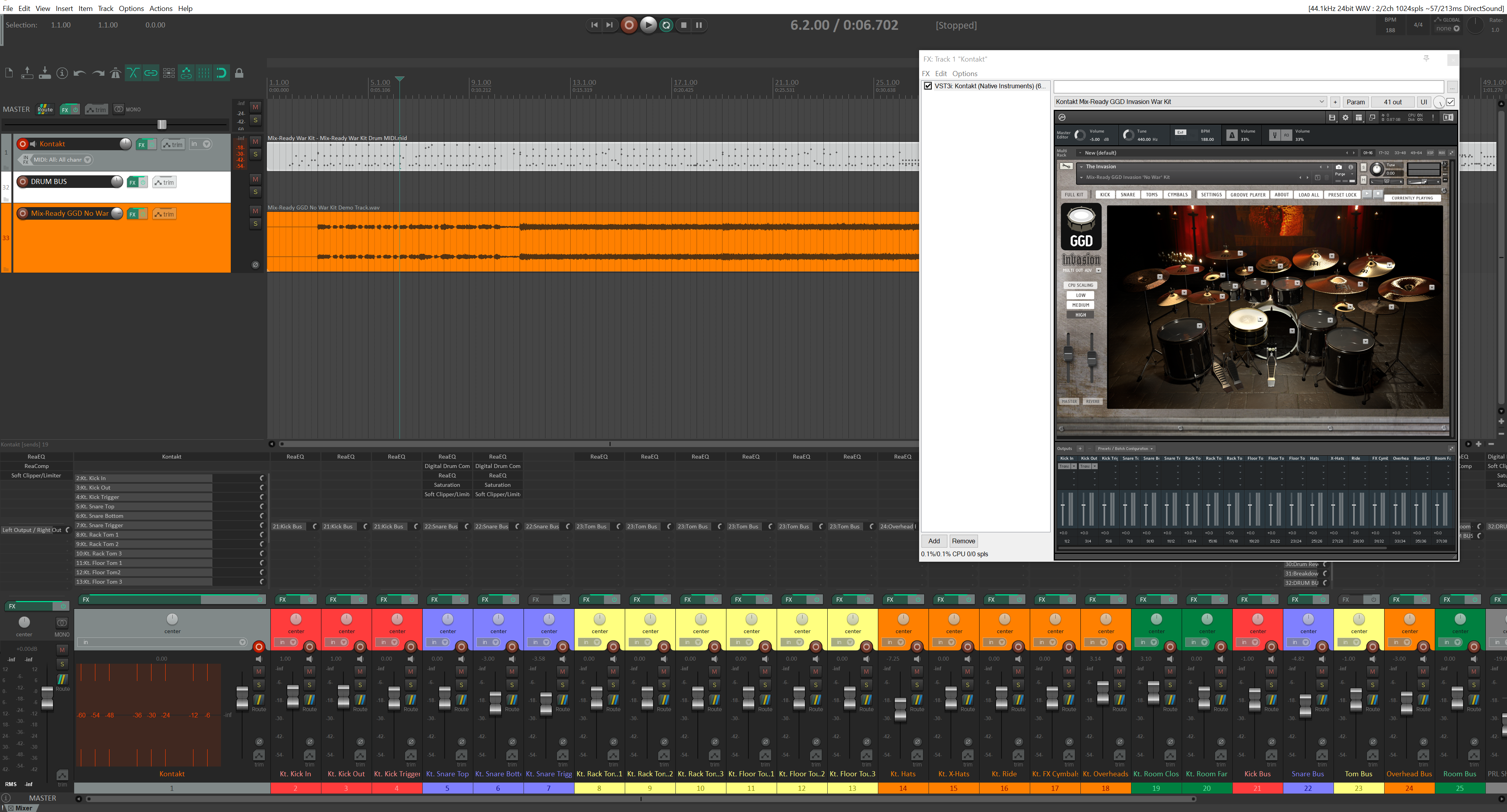Open the MIDI input dropdown on Kontakt track
The height and width of the screenshot is (812, 1507).
coord(88,159)
